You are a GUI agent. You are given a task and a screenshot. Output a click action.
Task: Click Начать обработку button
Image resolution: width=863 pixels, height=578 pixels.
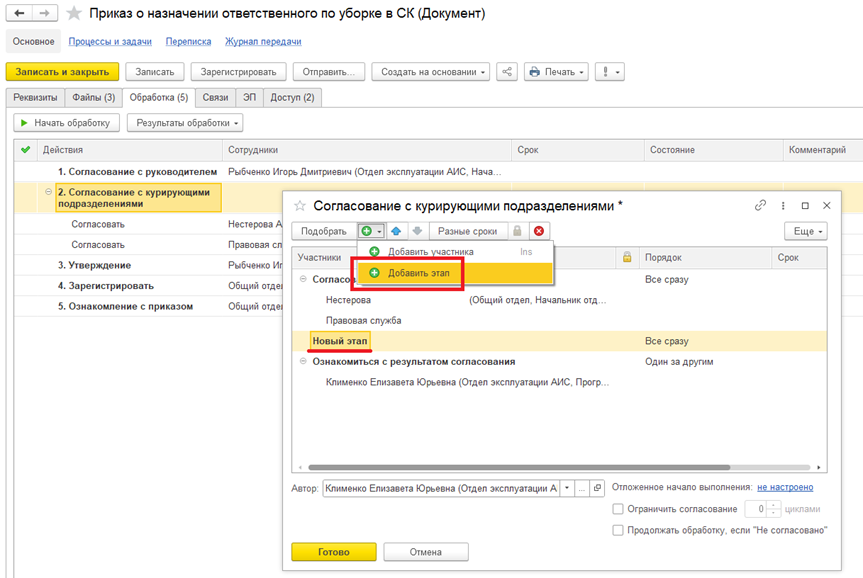(66, 123)
